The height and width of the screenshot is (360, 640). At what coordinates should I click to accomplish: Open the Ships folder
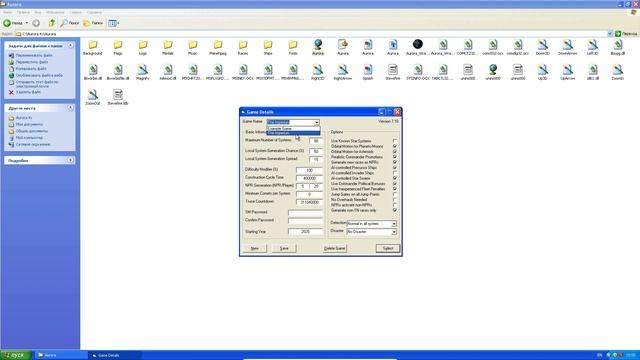(268, 47)
